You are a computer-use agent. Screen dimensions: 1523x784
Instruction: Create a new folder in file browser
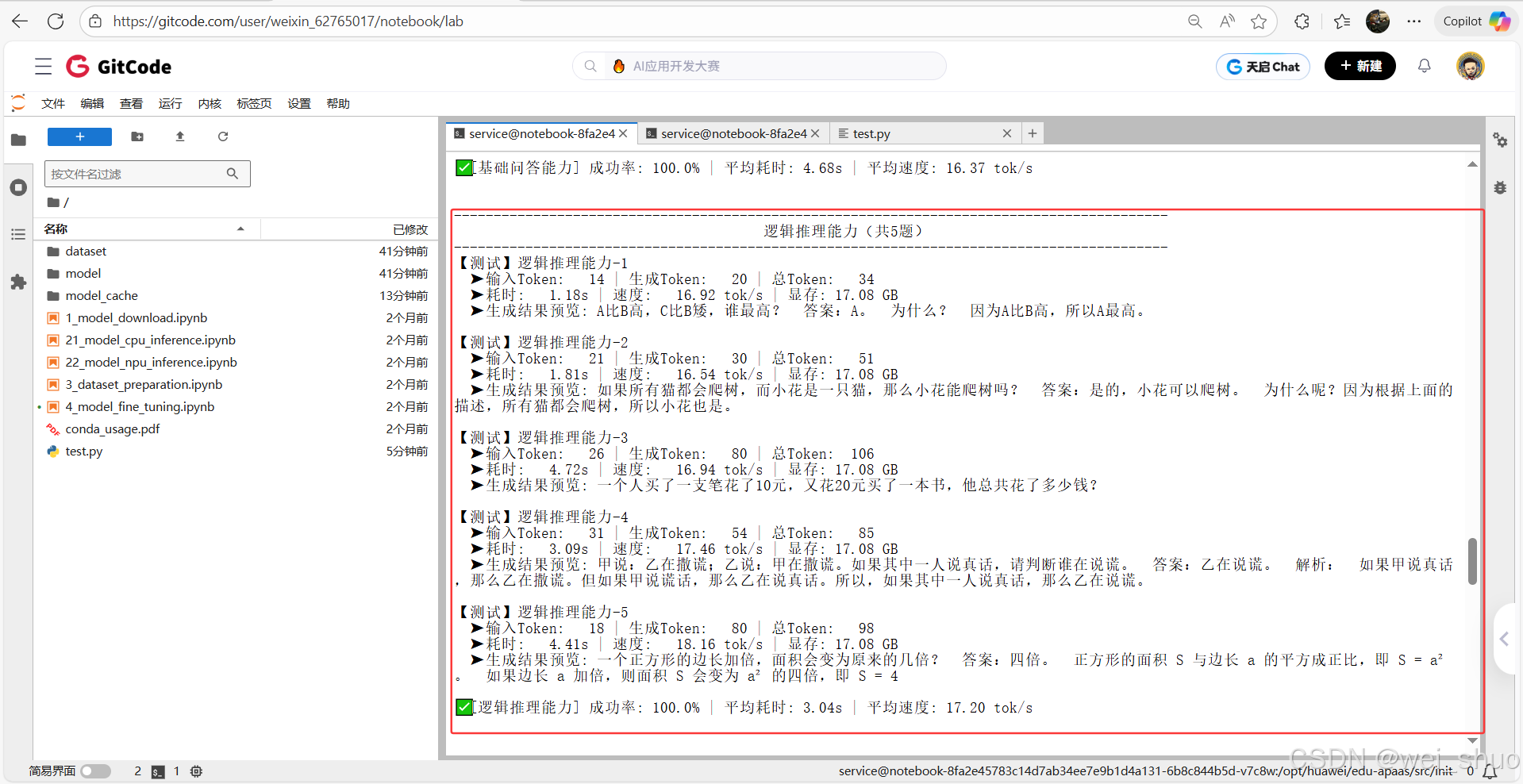tap(137, 136)
